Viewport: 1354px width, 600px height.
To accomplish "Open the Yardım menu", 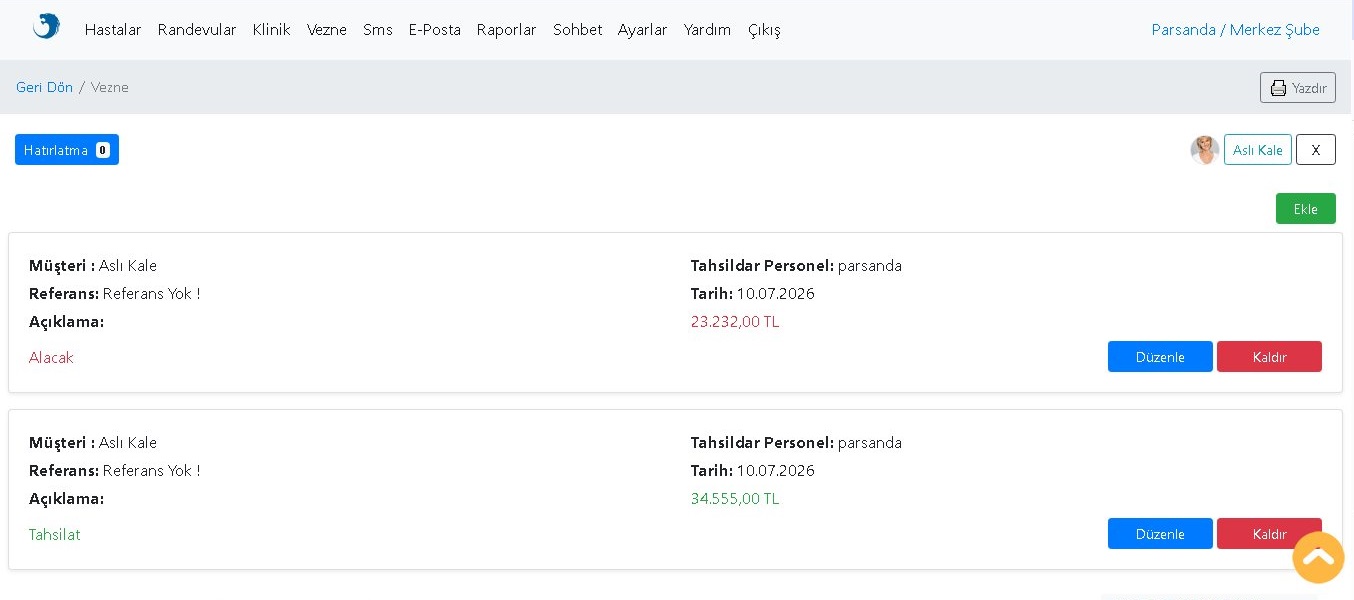I will point(708,30).
